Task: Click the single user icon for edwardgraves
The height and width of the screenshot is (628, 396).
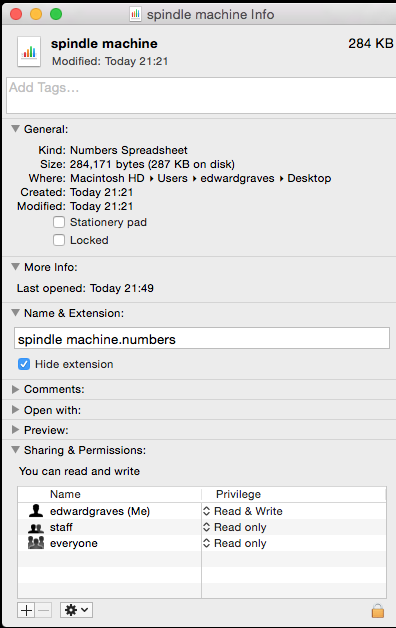Action: 36,511
